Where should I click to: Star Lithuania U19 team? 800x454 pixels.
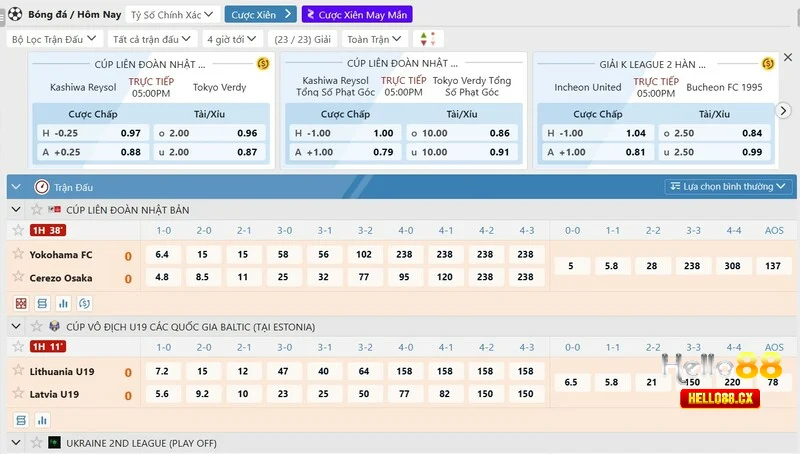click(18, 370)
